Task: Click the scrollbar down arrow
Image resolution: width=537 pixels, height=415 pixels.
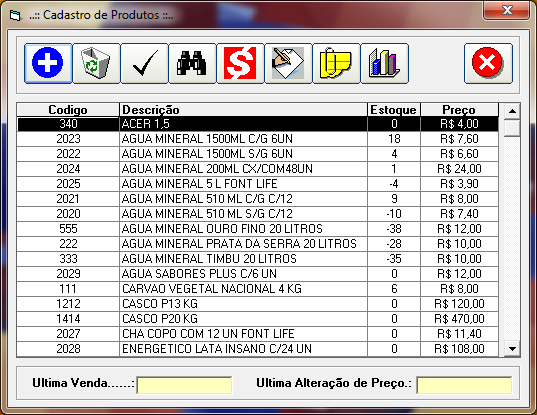Action: 512,349
